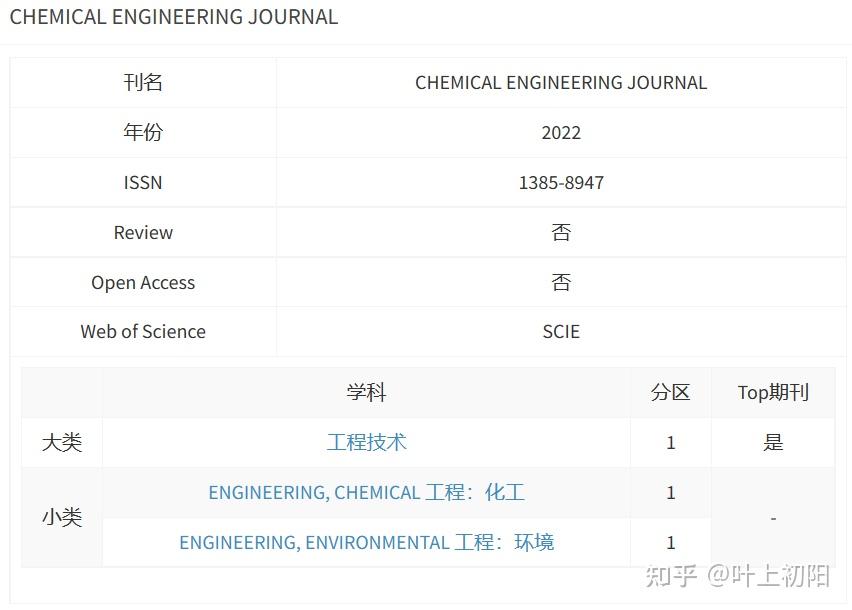
Task: Click the 分区 column header
Action: tap(670, 392)
